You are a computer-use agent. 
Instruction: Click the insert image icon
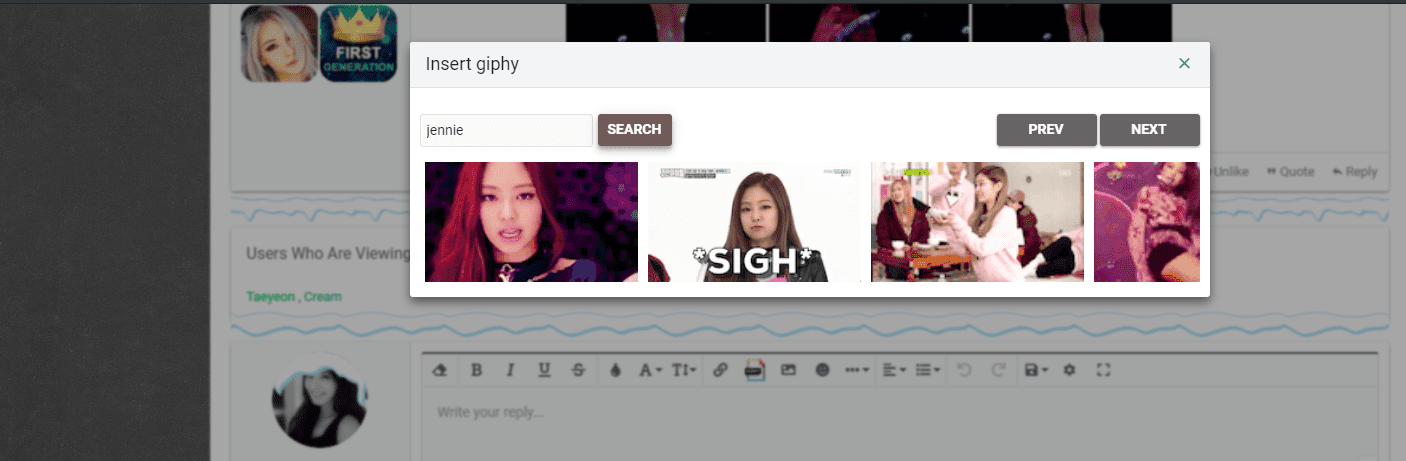coord(788,370)
